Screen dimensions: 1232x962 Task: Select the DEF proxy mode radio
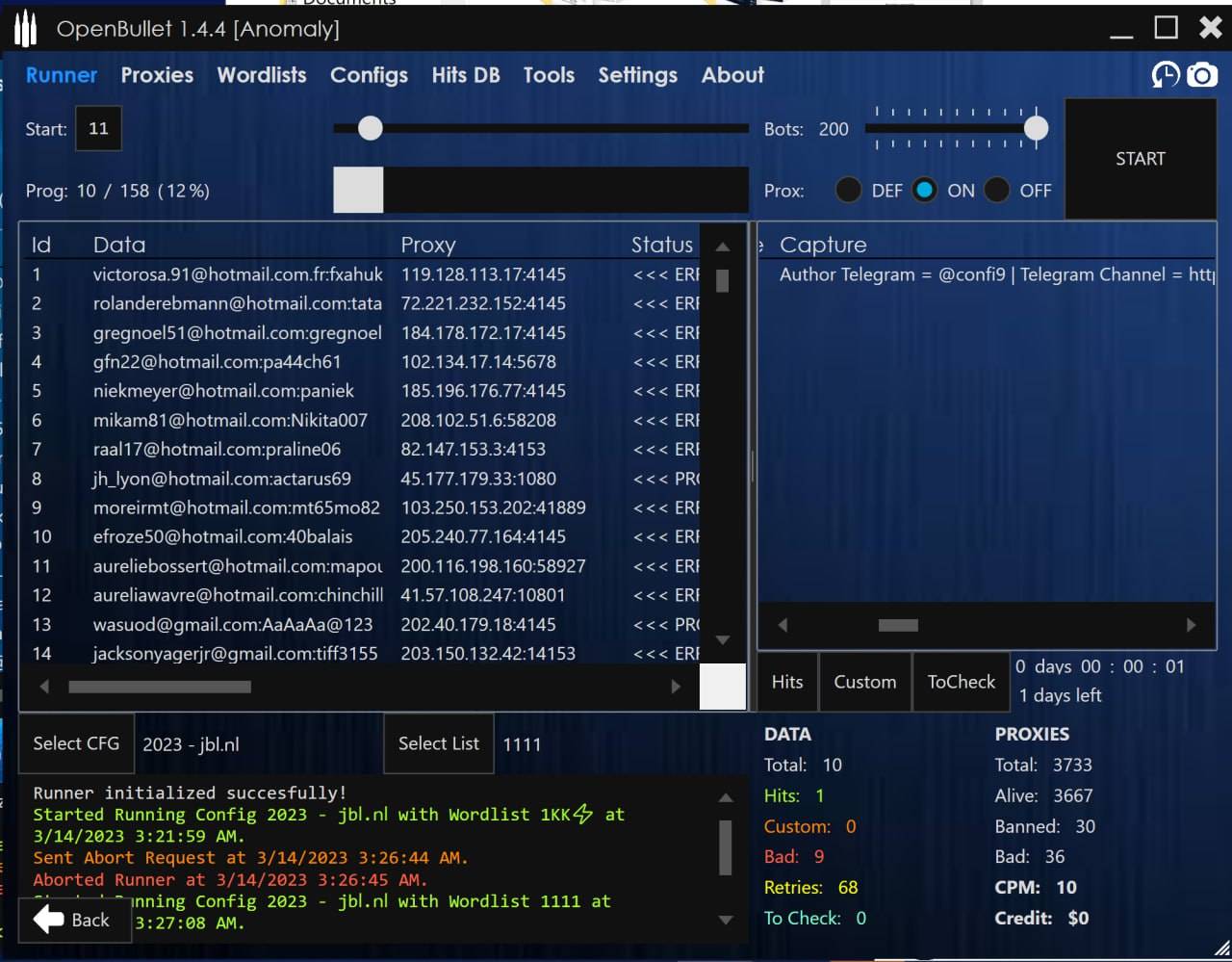[x=848, y=191]
